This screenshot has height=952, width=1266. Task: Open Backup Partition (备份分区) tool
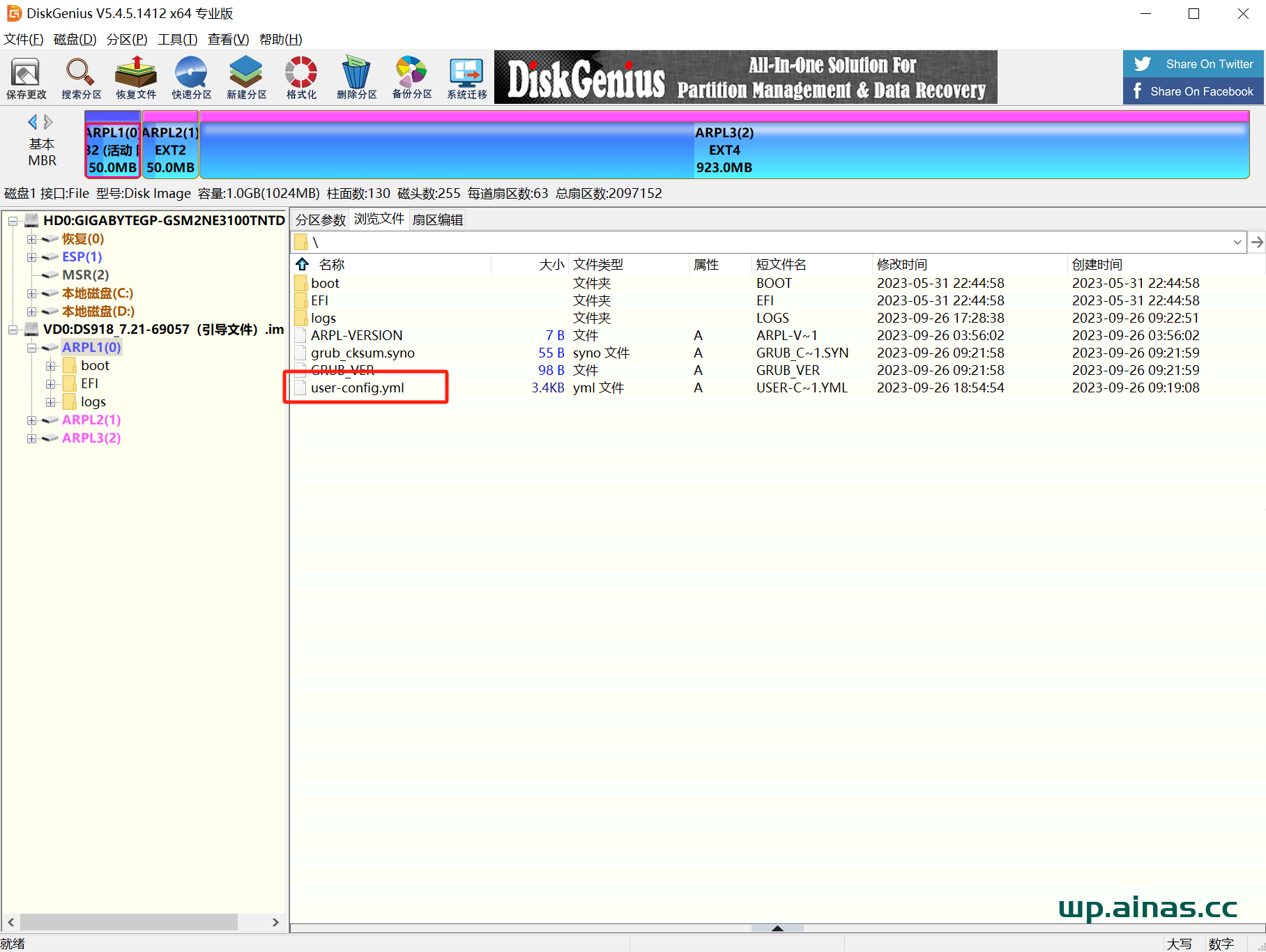411,77
